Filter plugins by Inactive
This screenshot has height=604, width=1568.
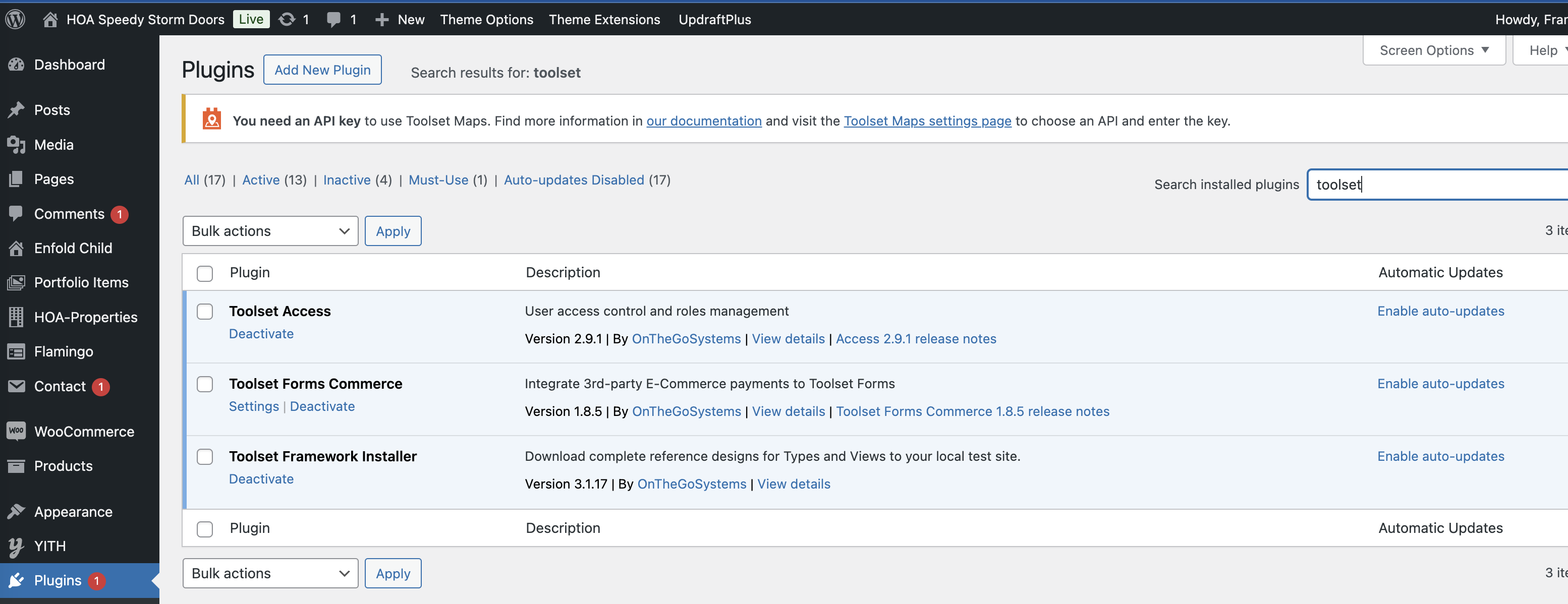point(347,180)
